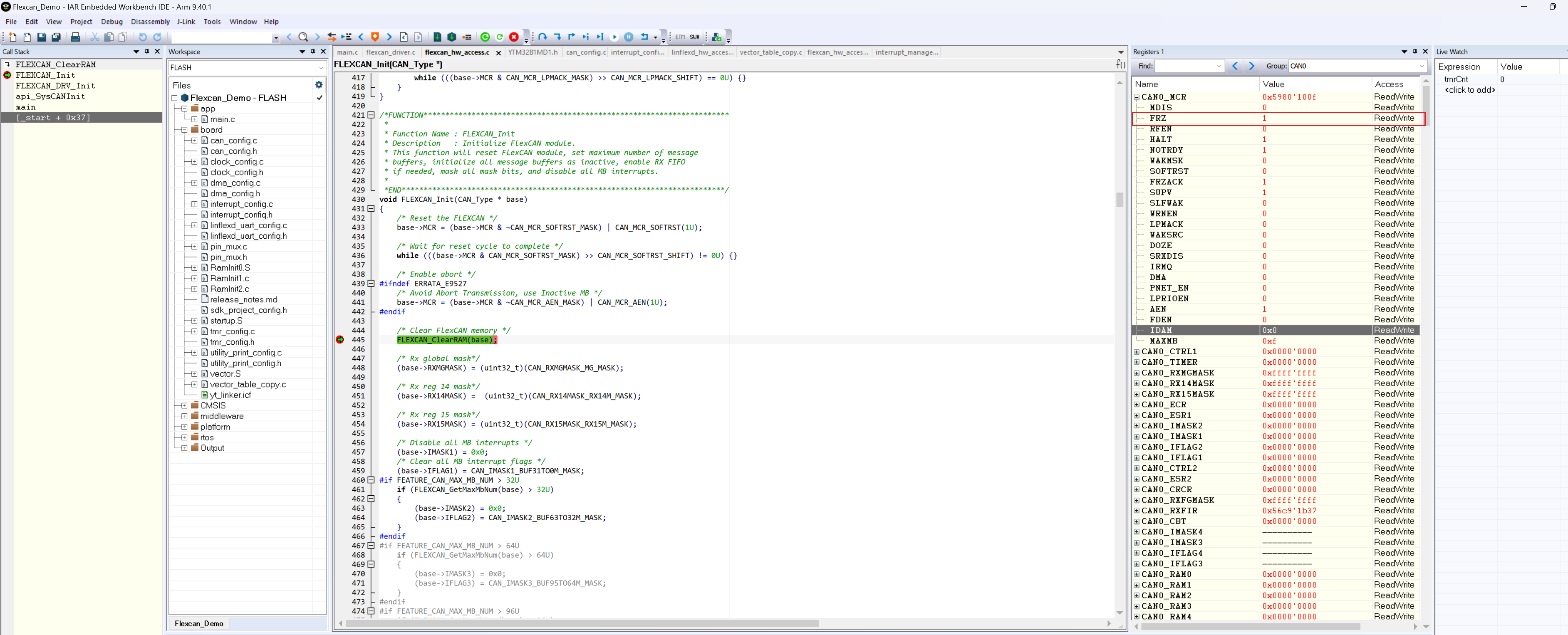The height and width of the screenshot is (635, 1568).
Task: Click the Step Into debug icon
Action: [x=557, y=37]
